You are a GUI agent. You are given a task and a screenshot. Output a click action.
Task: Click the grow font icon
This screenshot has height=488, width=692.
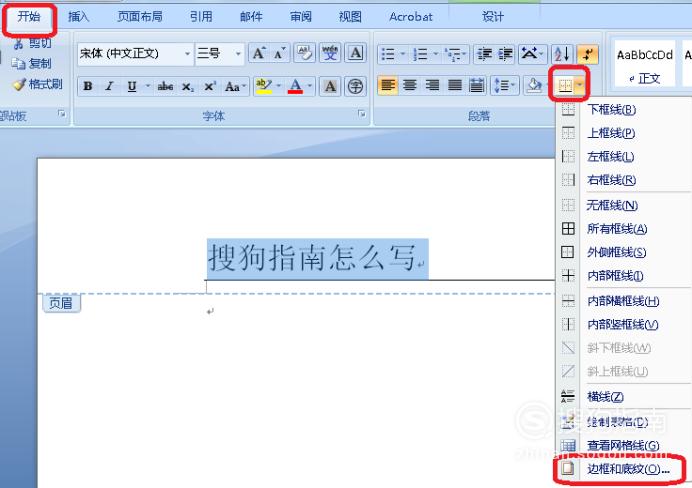tap(259, 53)
